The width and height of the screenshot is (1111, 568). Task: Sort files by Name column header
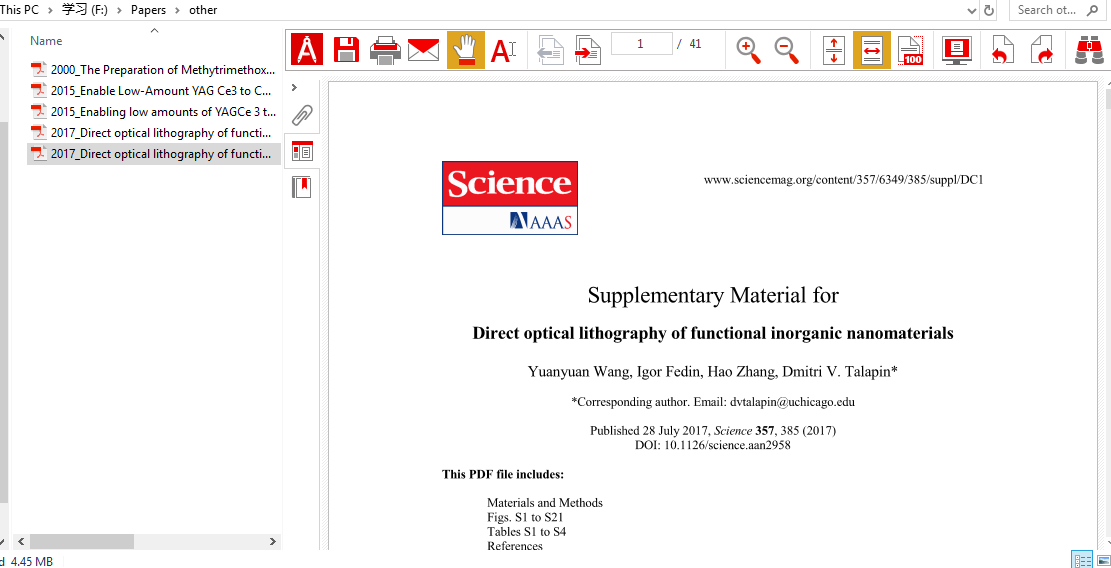click(46, 41)
